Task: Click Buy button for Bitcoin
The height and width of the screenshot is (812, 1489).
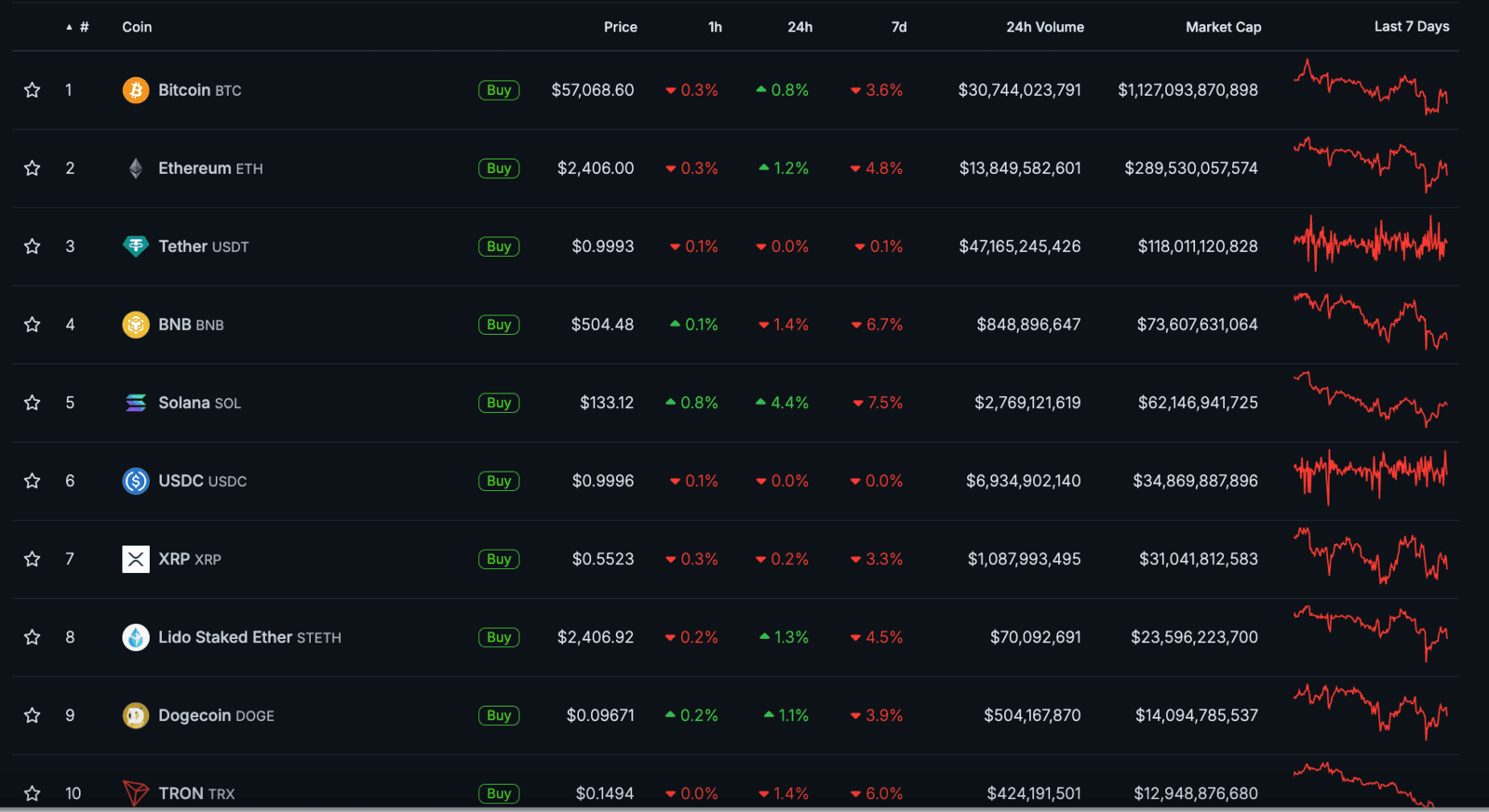Action: tap(499, 90)
